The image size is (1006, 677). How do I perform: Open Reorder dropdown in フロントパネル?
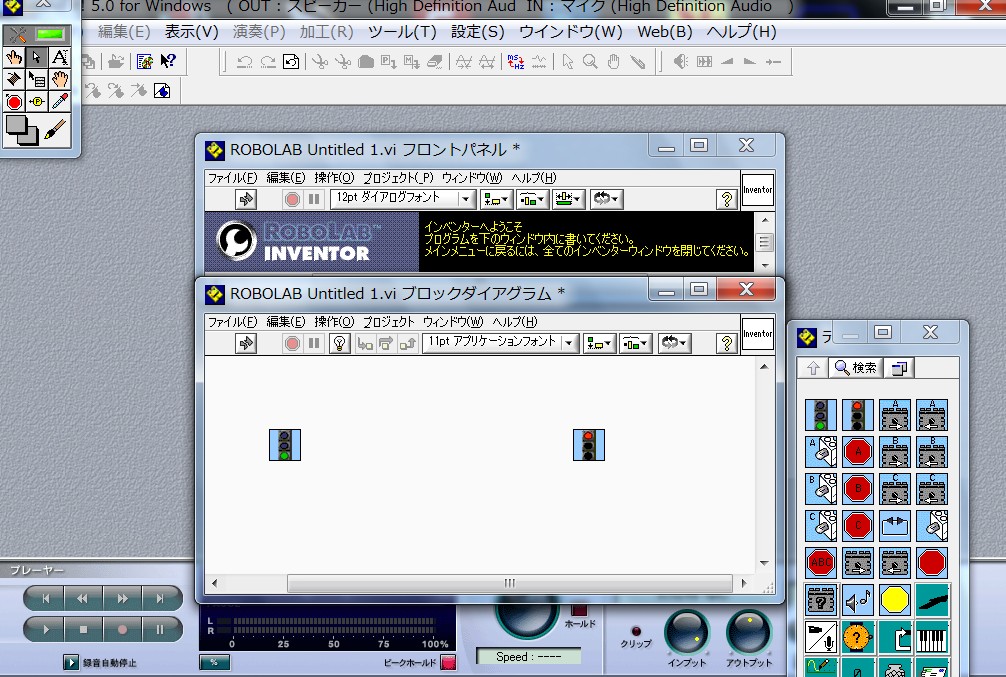point(606,200)
